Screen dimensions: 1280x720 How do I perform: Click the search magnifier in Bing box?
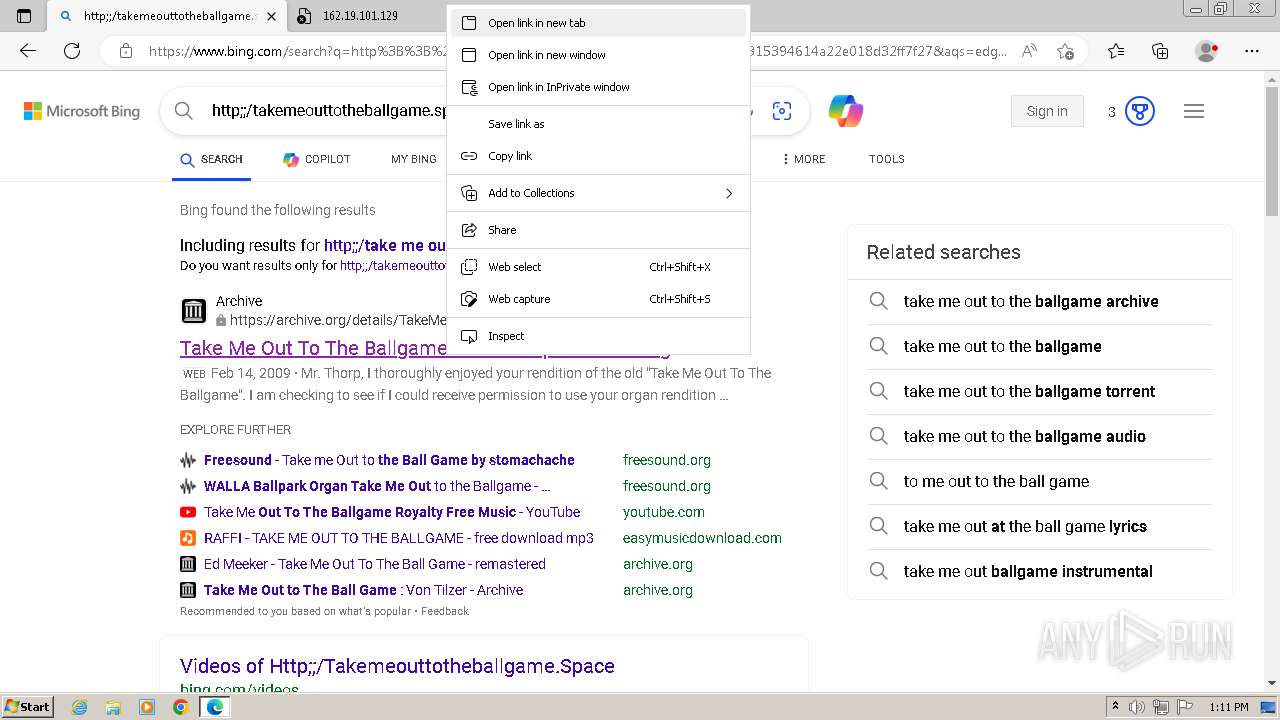tap(184, 111)
